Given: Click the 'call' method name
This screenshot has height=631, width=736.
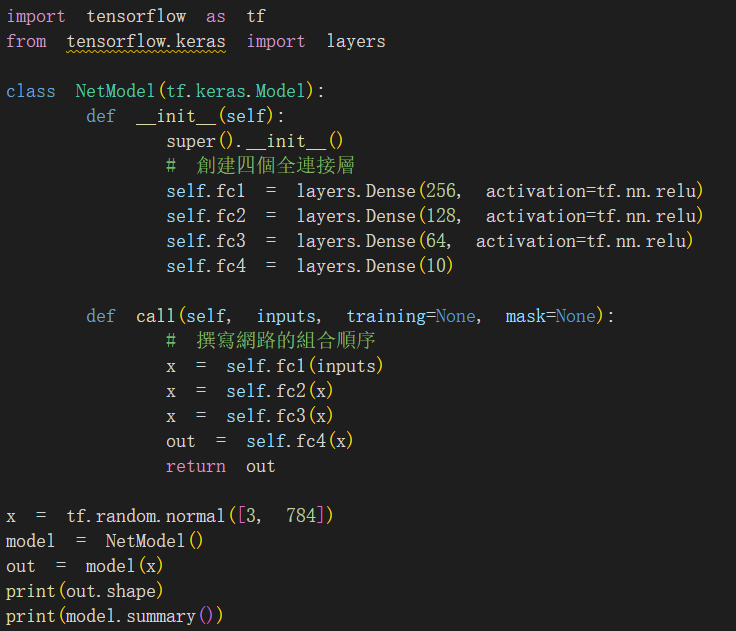Looking at the screenshot, I should 155,316.
